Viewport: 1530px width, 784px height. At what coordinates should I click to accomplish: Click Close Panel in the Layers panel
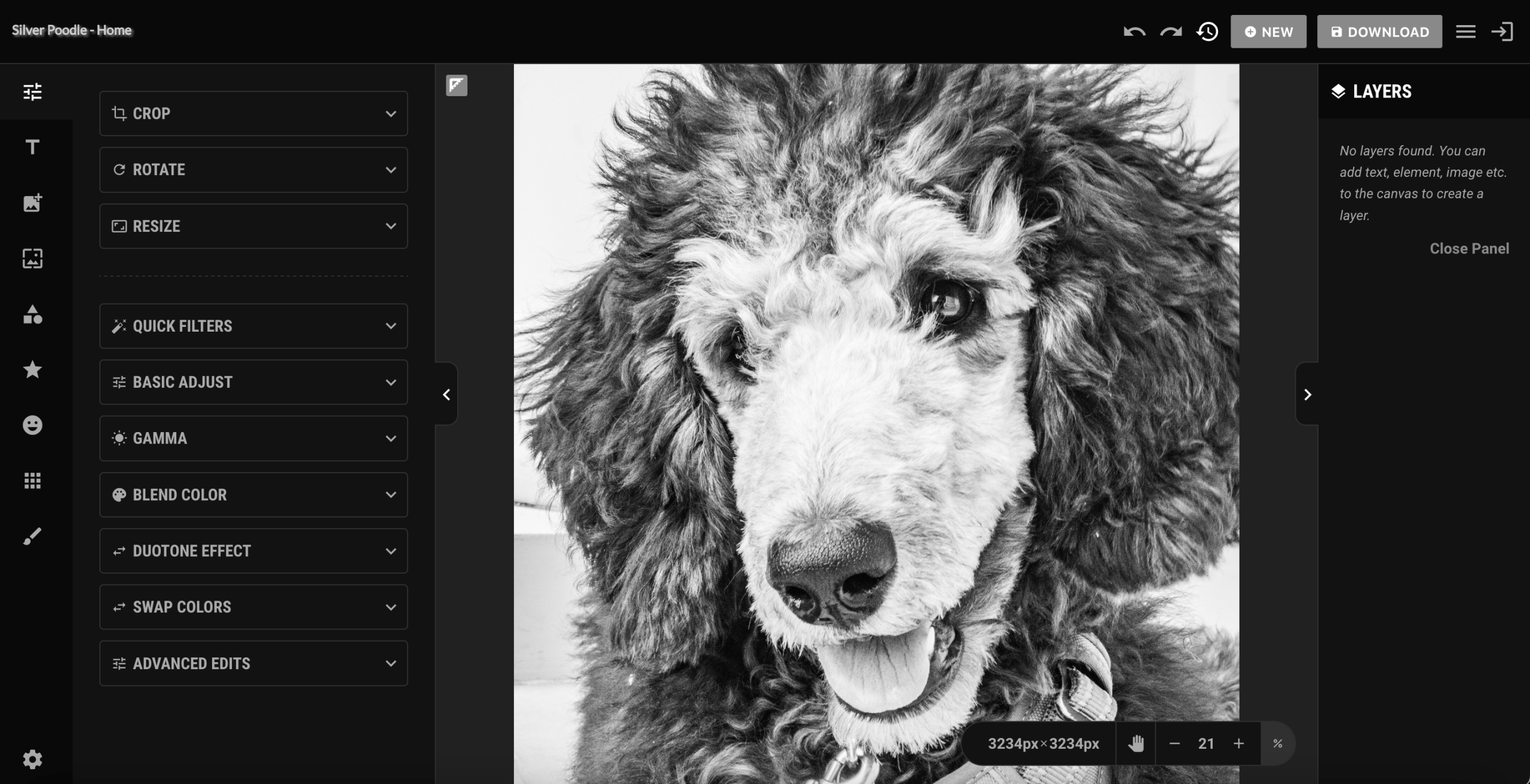coord(1470,248)
